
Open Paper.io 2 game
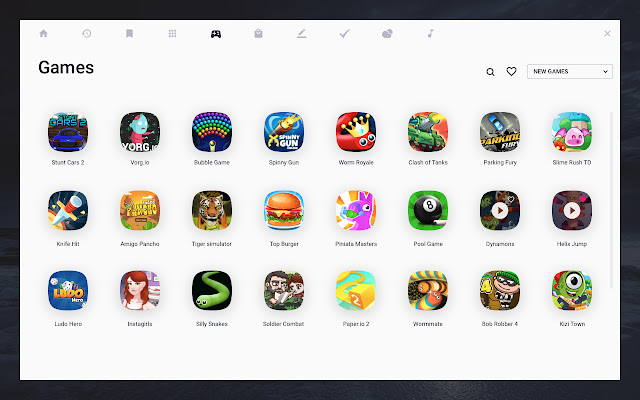coord(356,291)
